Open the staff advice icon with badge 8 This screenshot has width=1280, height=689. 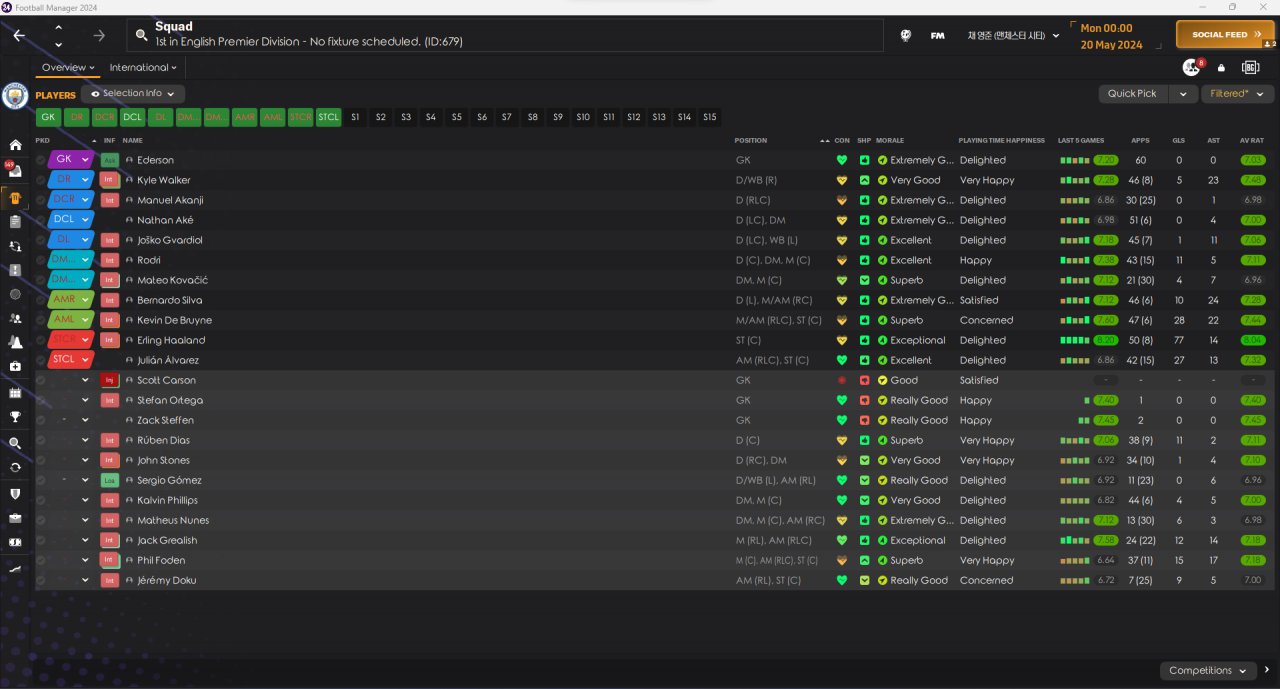point(1191,67)
